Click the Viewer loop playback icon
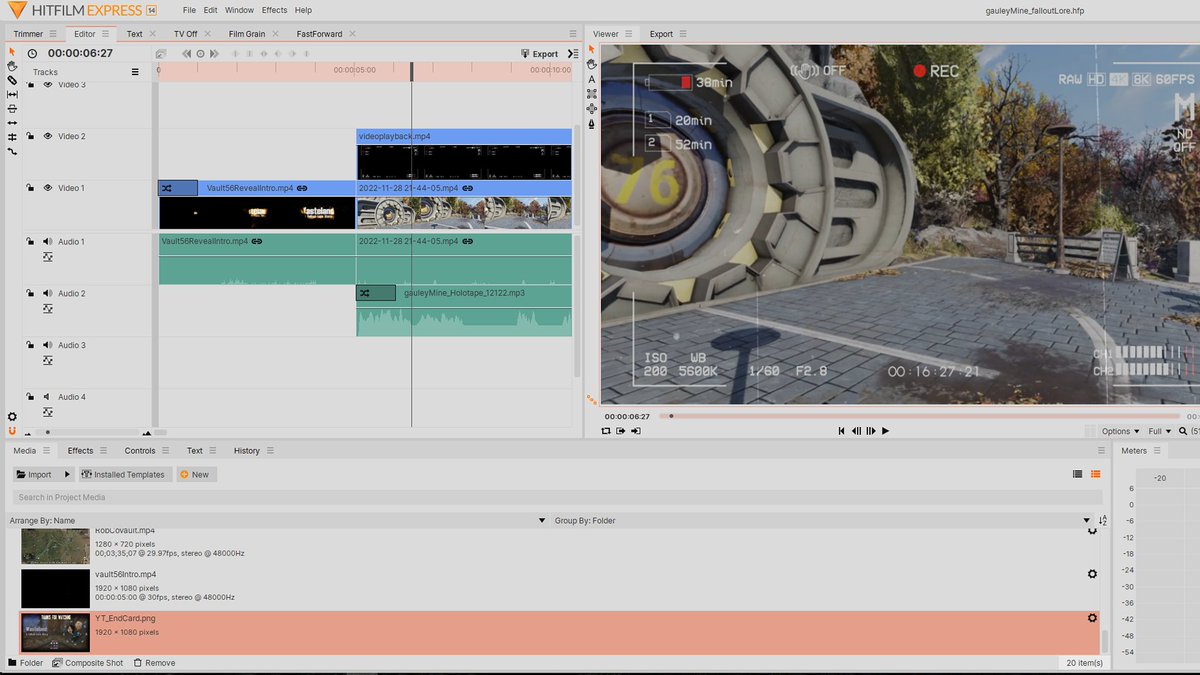1200x675 pixels. click(x=606, y=431)
